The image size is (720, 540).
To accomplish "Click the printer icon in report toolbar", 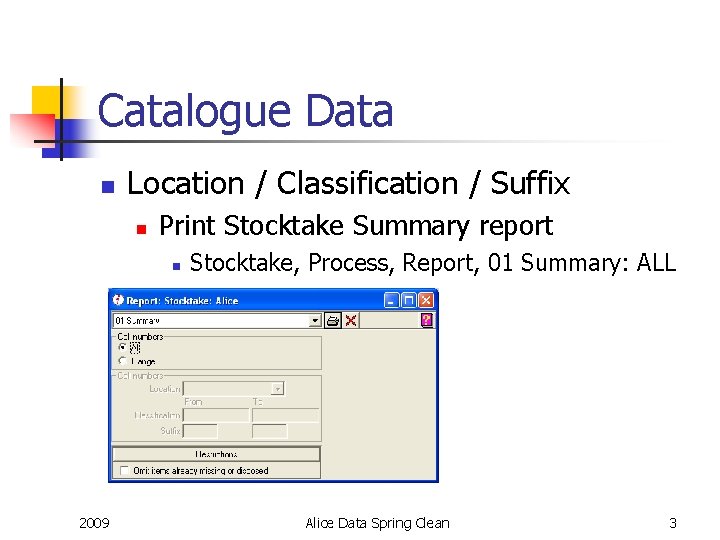I will coord(332,320).
